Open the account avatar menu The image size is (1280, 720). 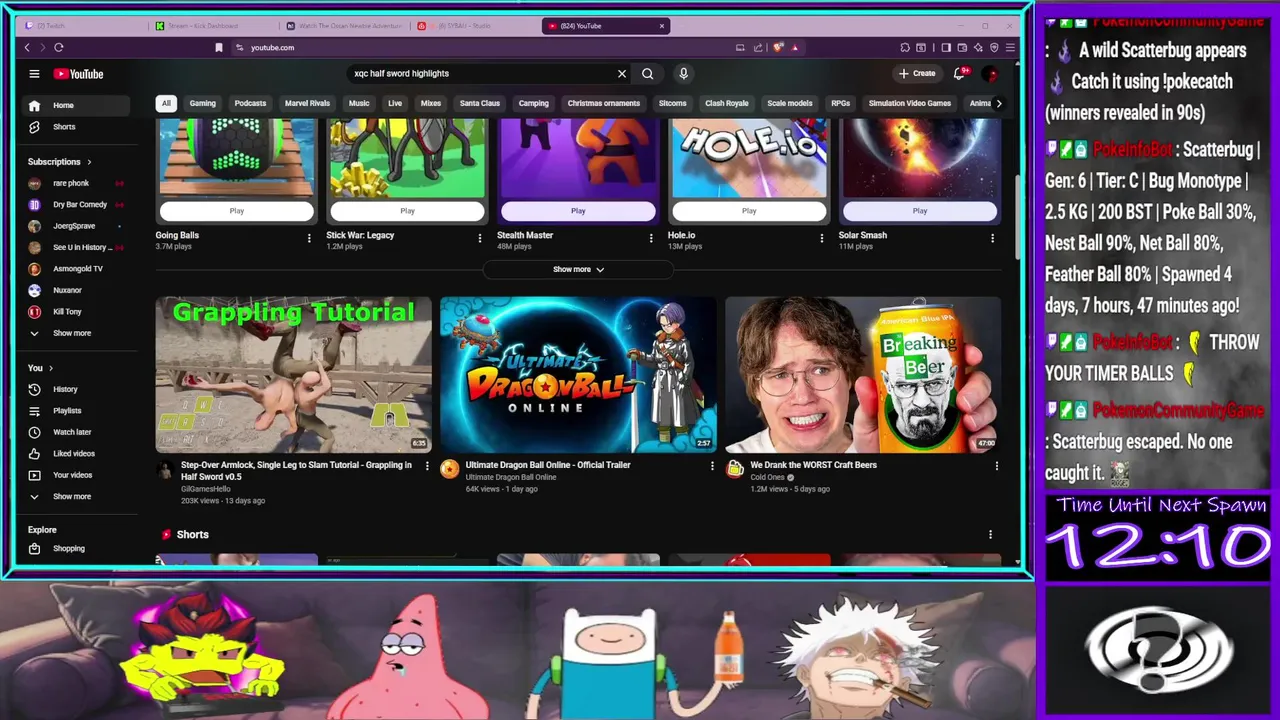coord(990,73)
